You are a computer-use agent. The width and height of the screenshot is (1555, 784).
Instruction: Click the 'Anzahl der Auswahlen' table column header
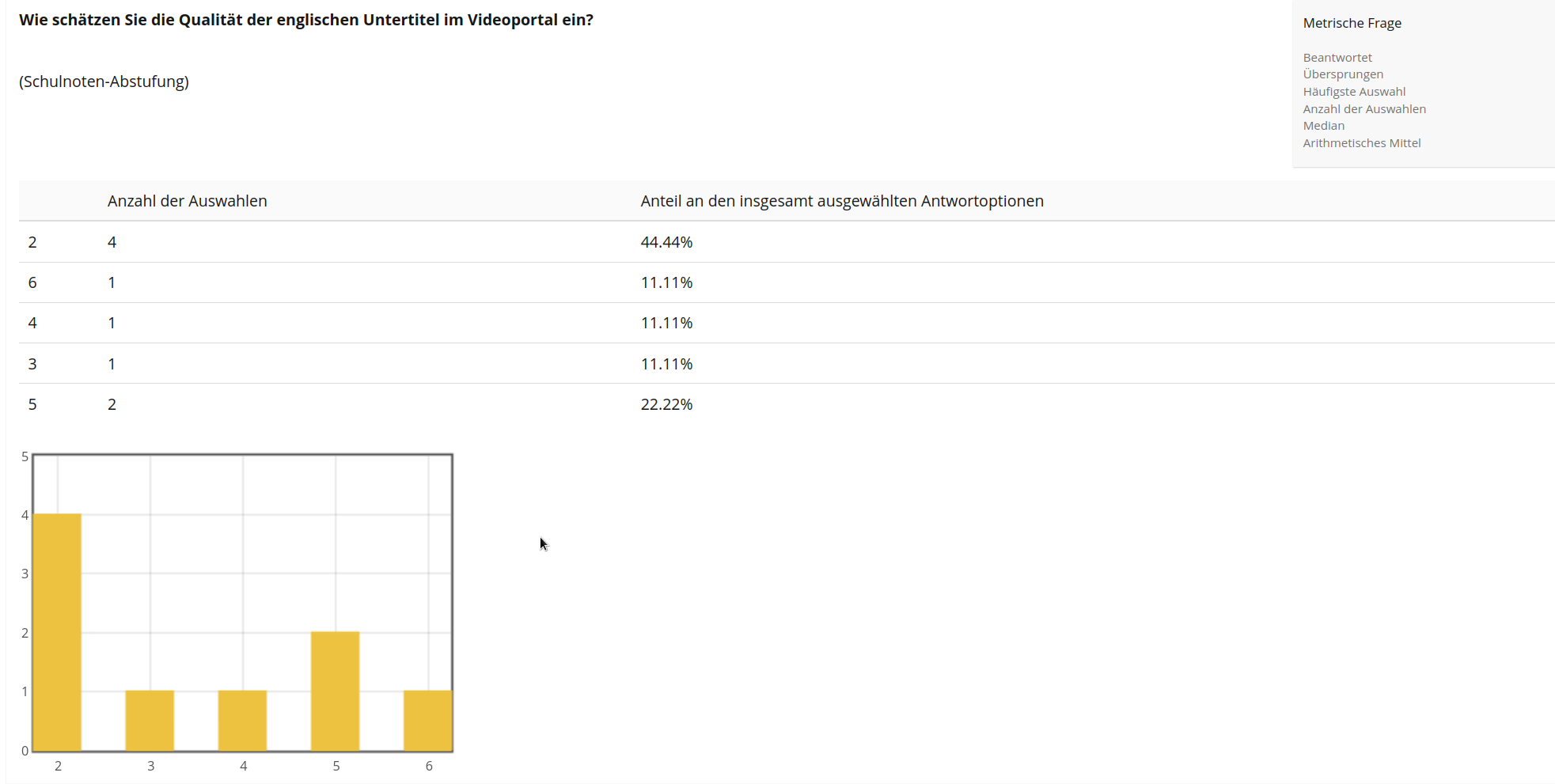pos(187,201)
